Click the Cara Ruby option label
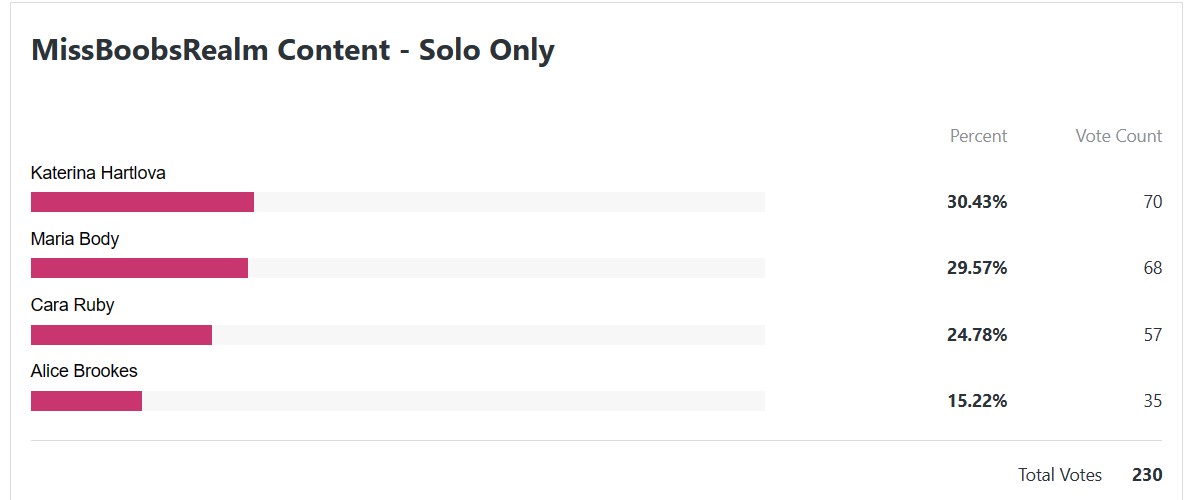This screenshot has height=500, width=1190. click(x=73, y=305)
